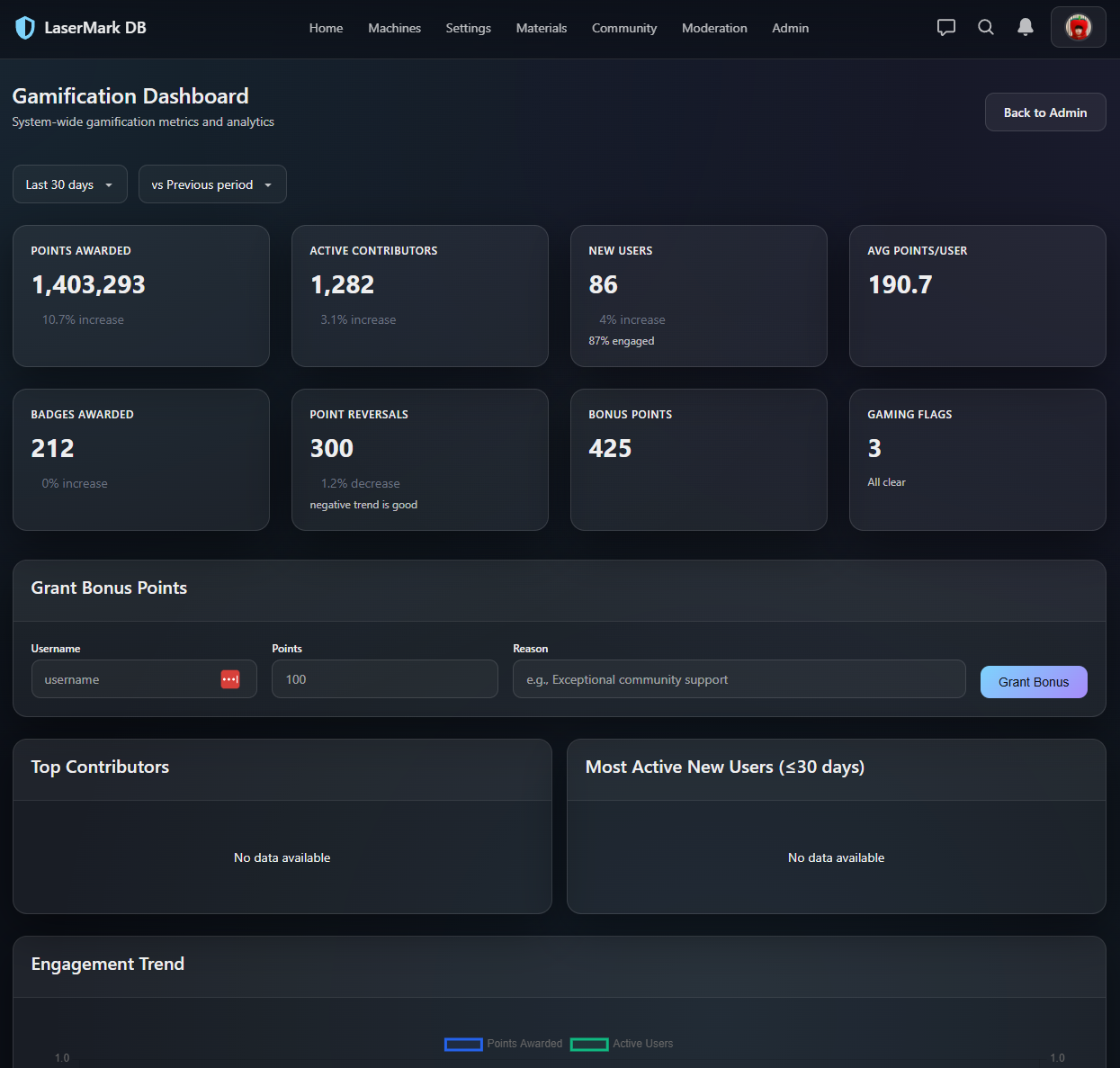Click the search magnifier icon

pyautogui.click(x=985, y=27)
